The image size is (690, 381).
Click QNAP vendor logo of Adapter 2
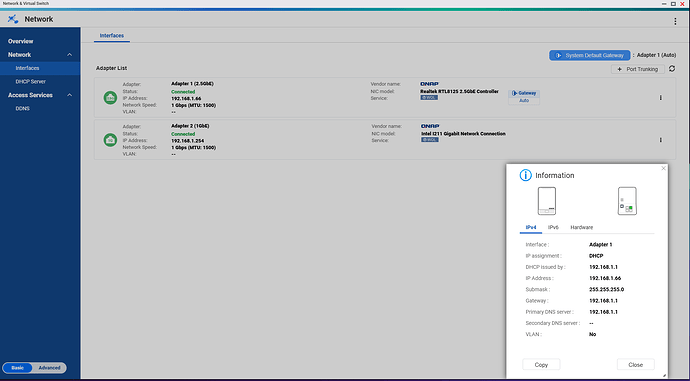tap(430, 126)
